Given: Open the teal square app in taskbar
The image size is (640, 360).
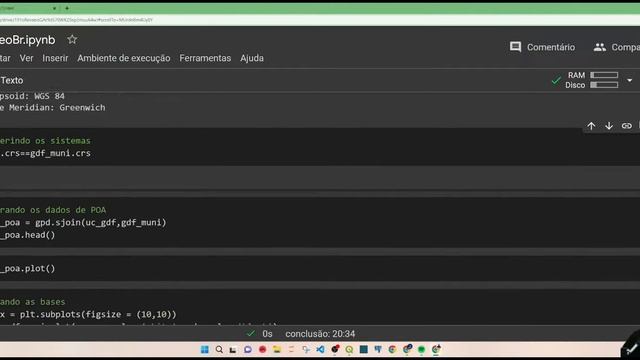Looking at the screenshot, I should 364,349.
